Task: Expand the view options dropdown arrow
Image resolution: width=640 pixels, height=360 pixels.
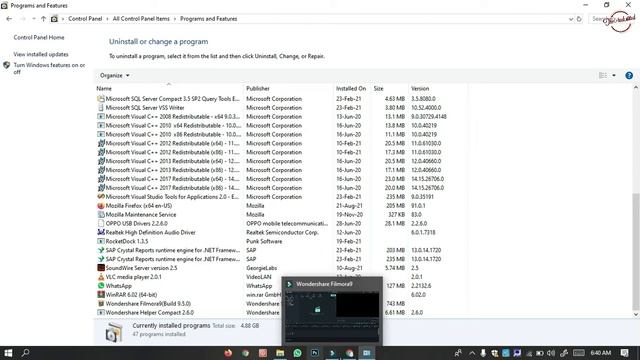Action: pyautogui.click(x=614, y=76)
